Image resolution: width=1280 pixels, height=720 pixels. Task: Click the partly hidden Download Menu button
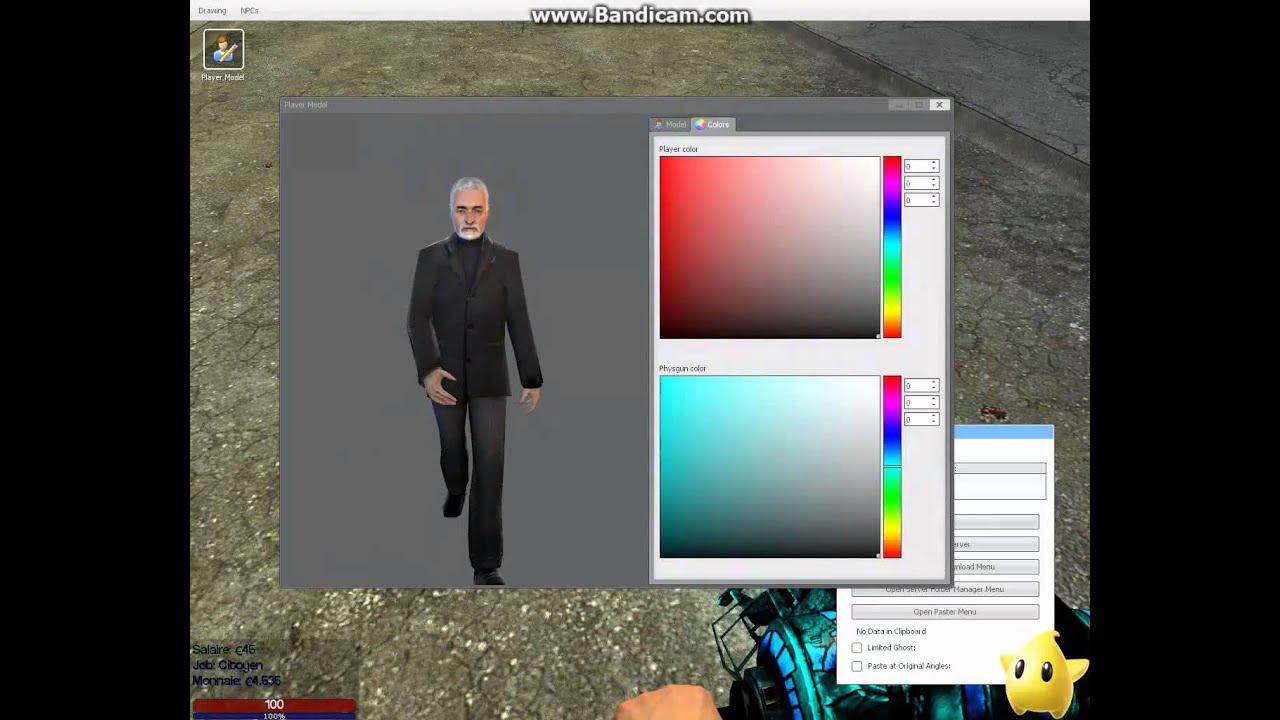click(x=997, y=567)
